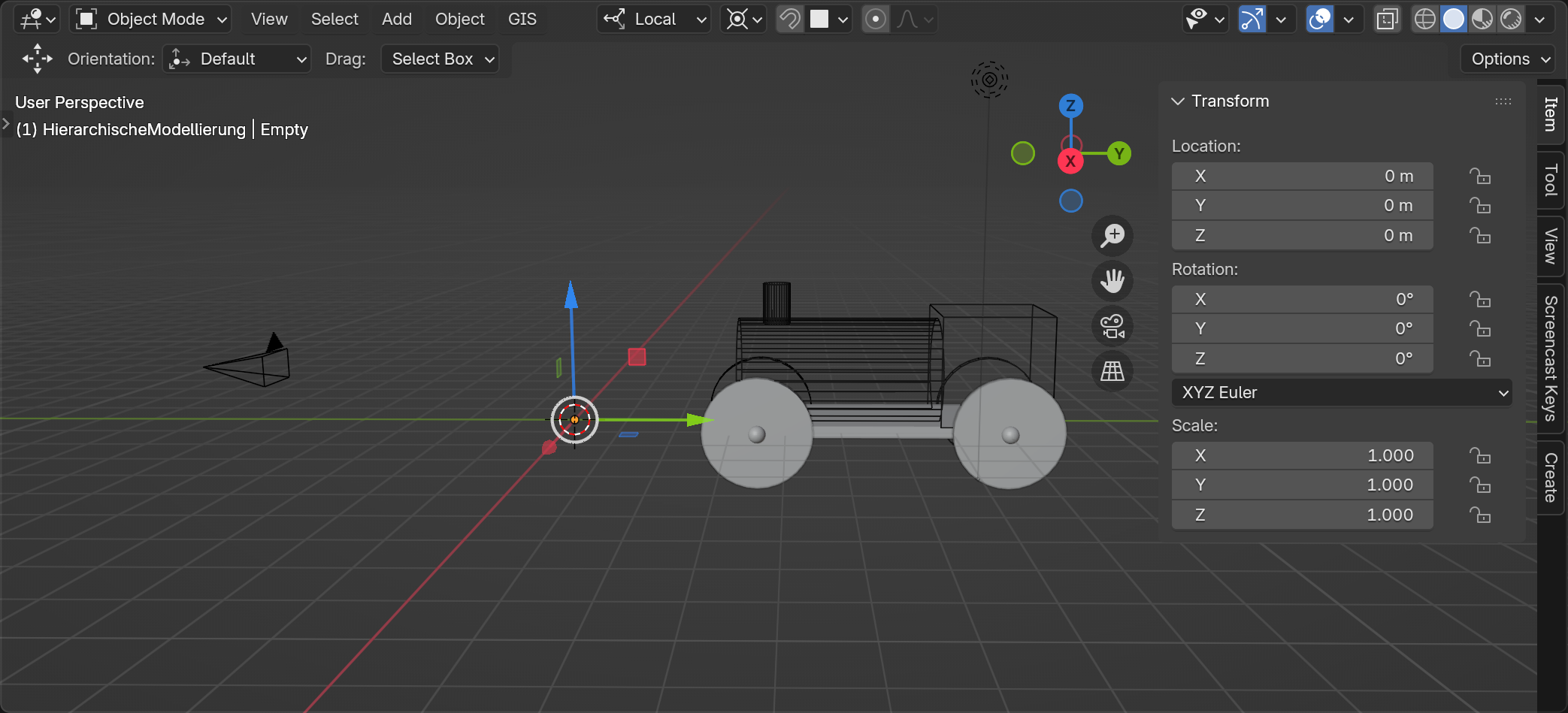Select rendered viewport shading mode
The image size is (1568, 713).
click(1511, 19)
